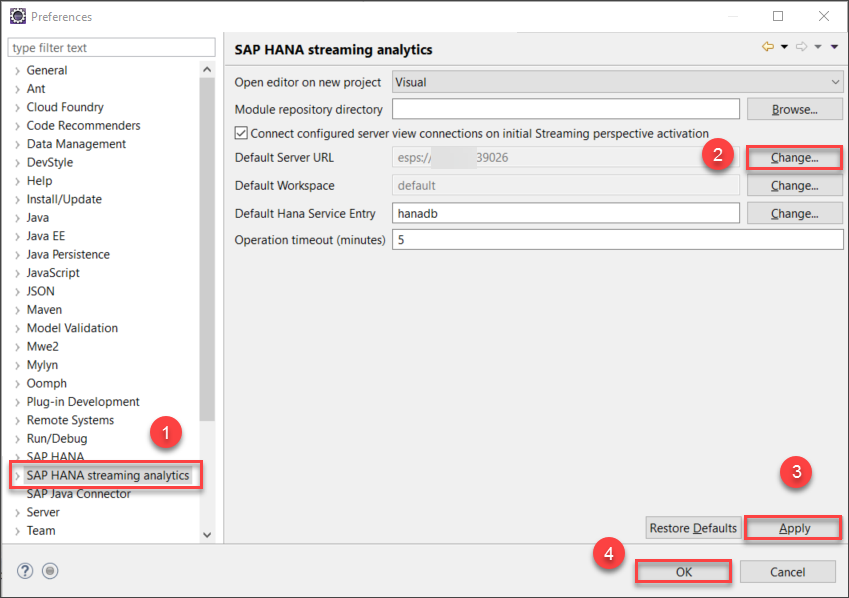
Task: Click the import/export preferences round icon
Action: pos(50,571)
